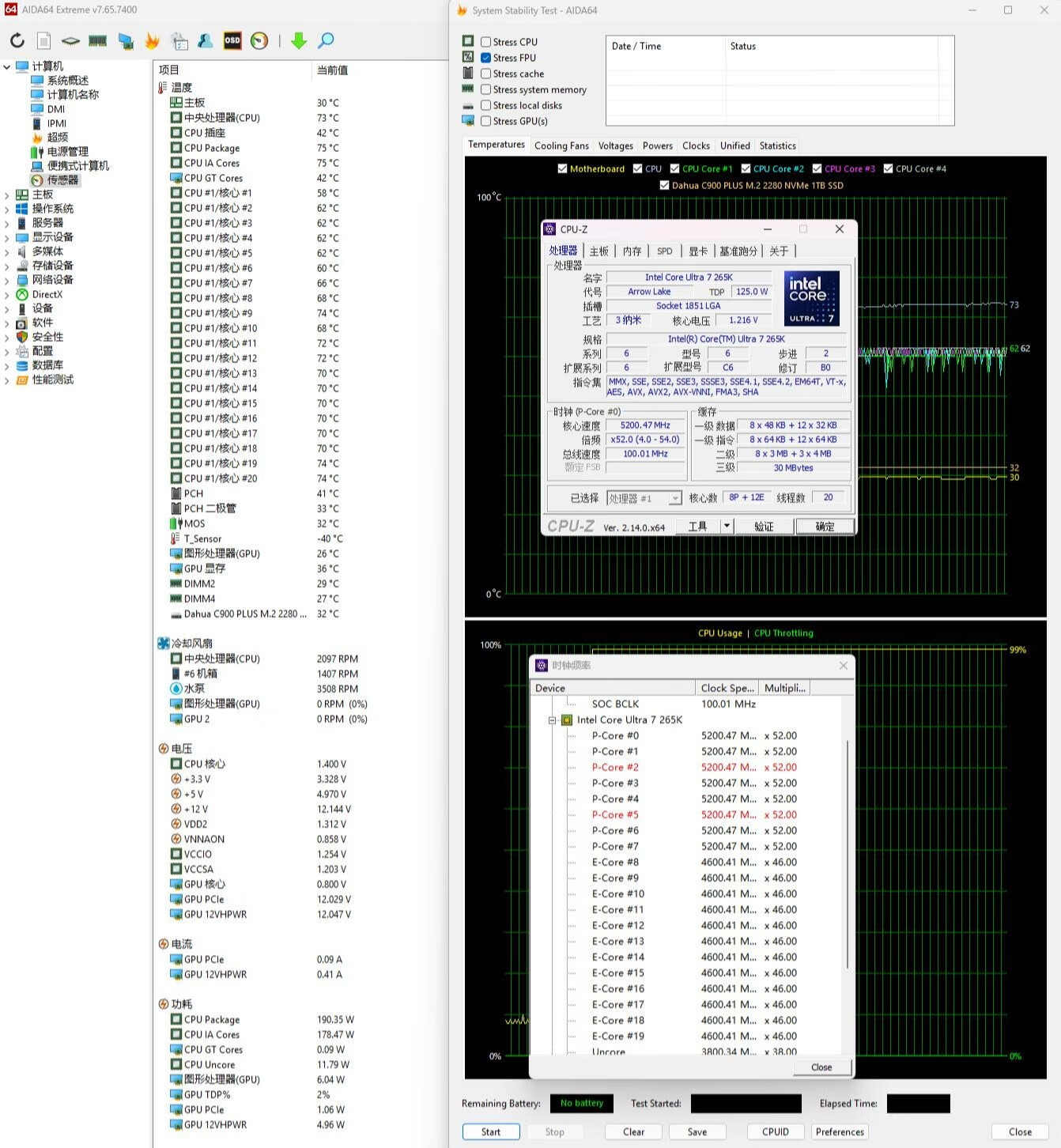Screen dimensions: 1061x1148
Task: Open search with magnifier icon
Action: (326, 40)
